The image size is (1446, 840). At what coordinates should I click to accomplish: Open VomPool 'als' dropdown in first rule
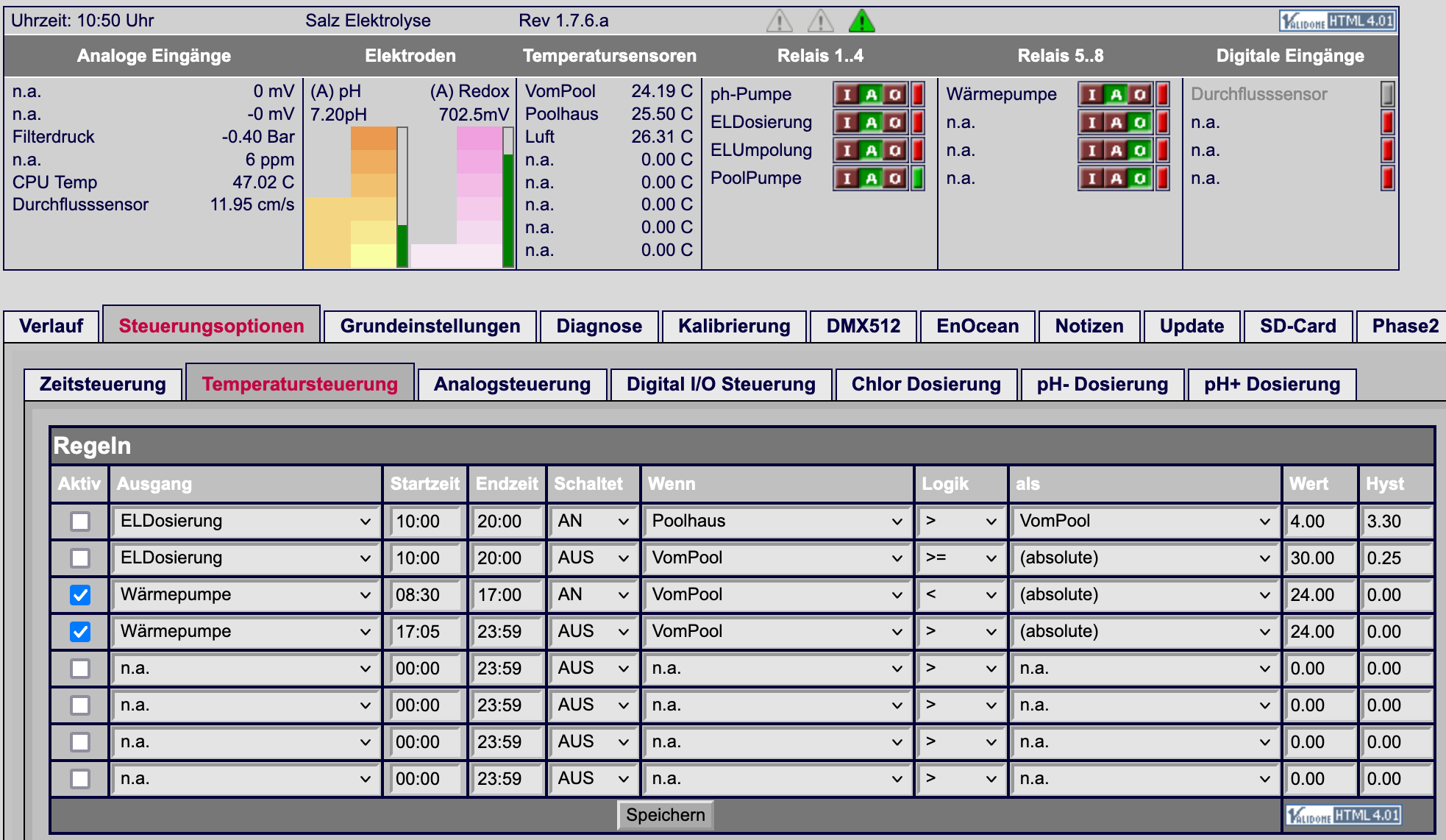click(x=1144, y=521)
